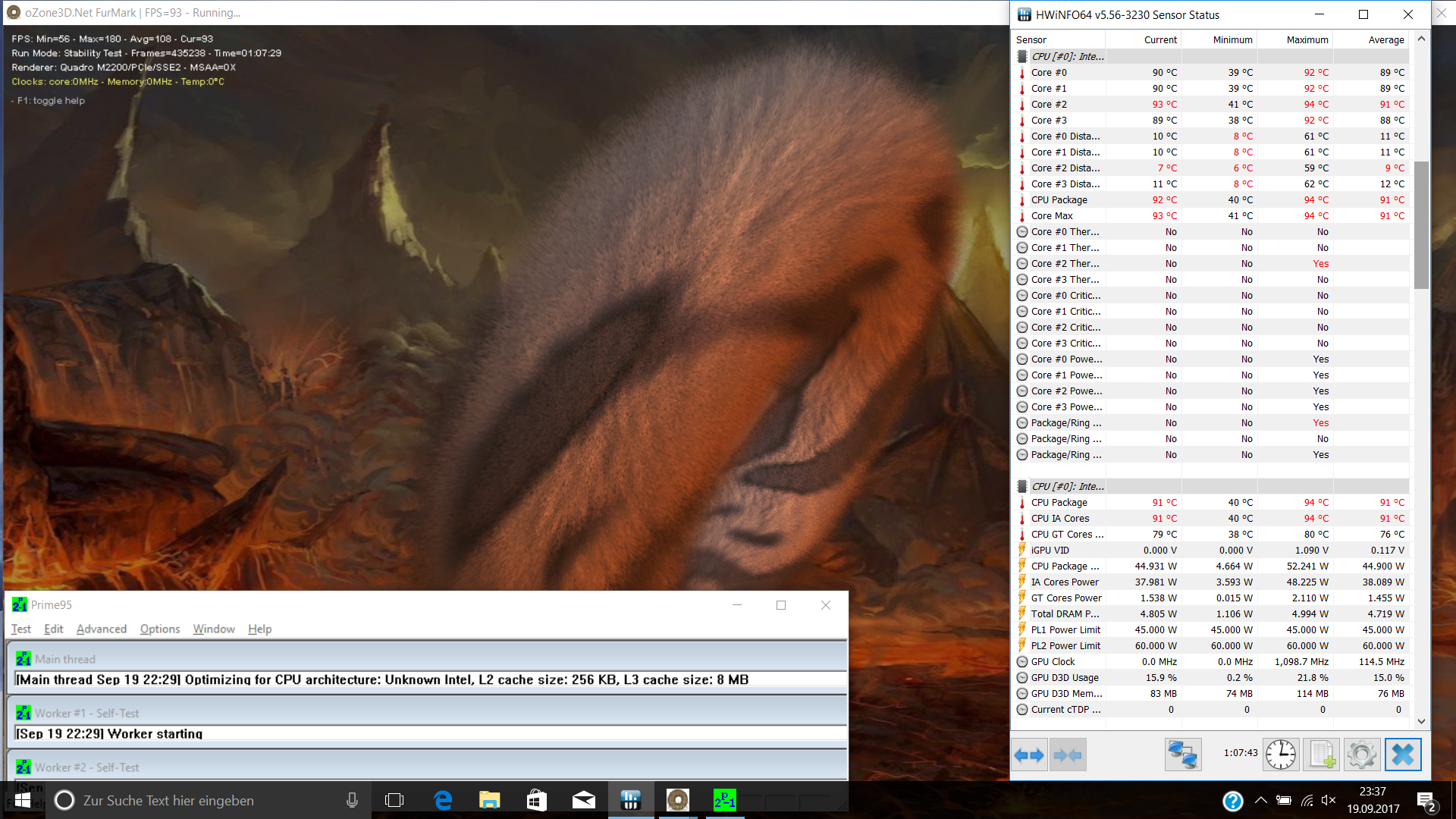Click FurMark 'F1: toggle help' text
Image resolution: width=1456 pixels, height=819 pixels.
pyautogui.click(x=52, y=101)
